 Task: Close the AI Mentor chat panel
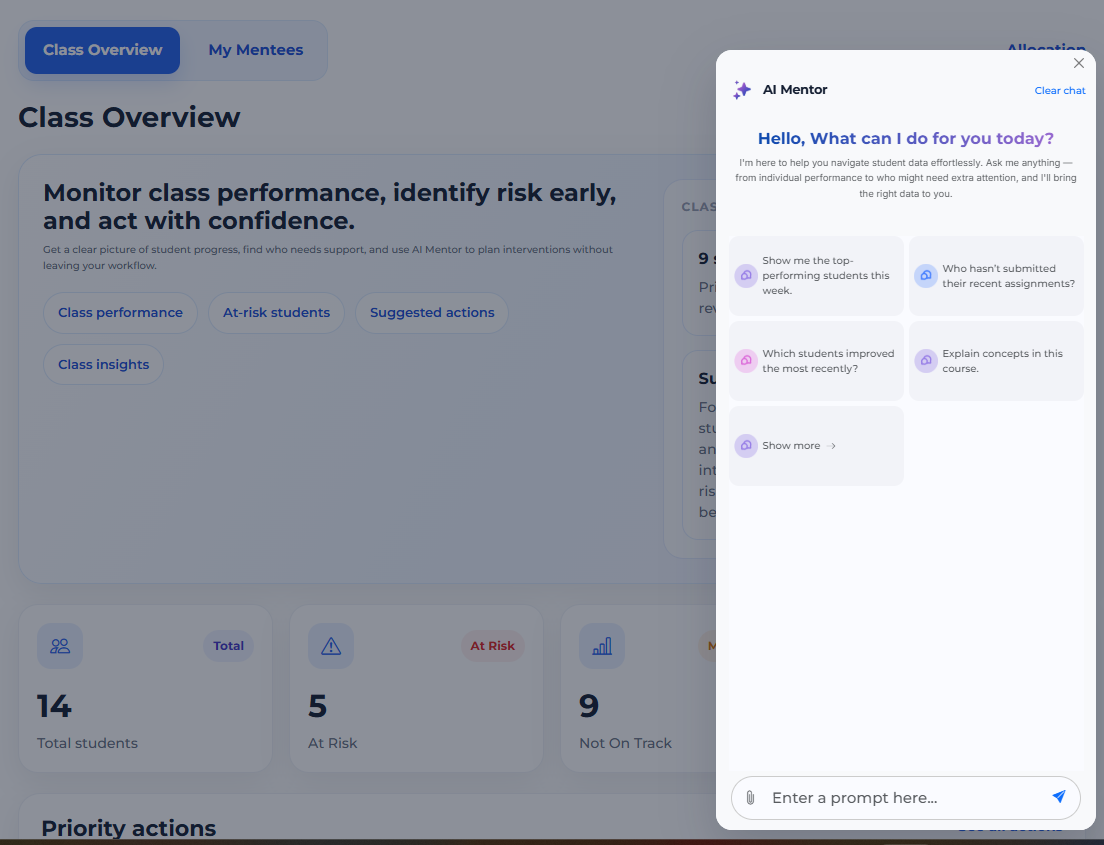point(1078,63)
